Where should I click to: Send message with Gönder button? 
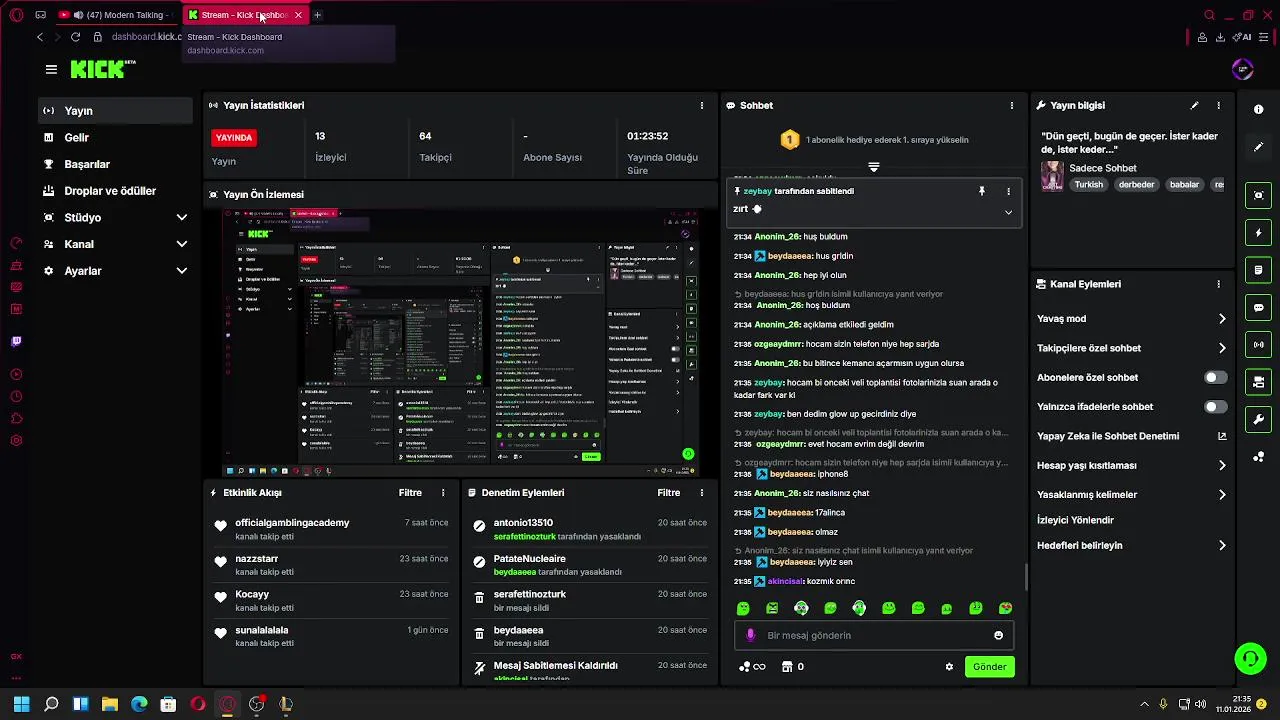(x=990, y=667)
